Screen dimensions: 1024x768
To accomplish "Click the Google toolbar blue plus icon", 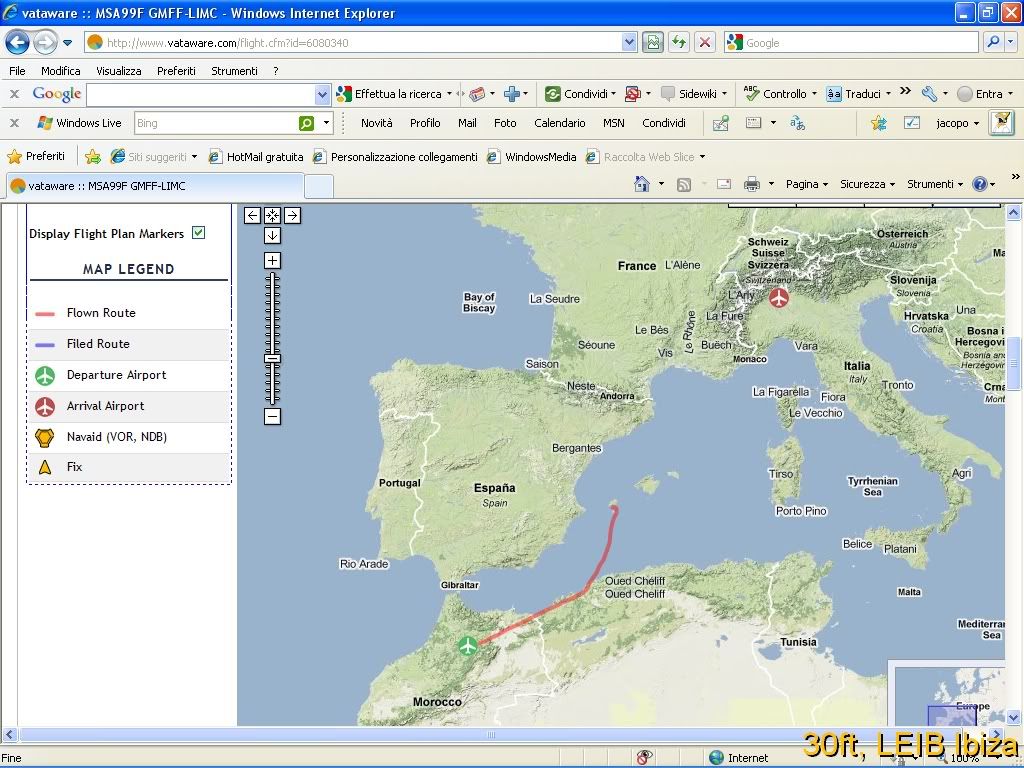I will coord(511,94).
